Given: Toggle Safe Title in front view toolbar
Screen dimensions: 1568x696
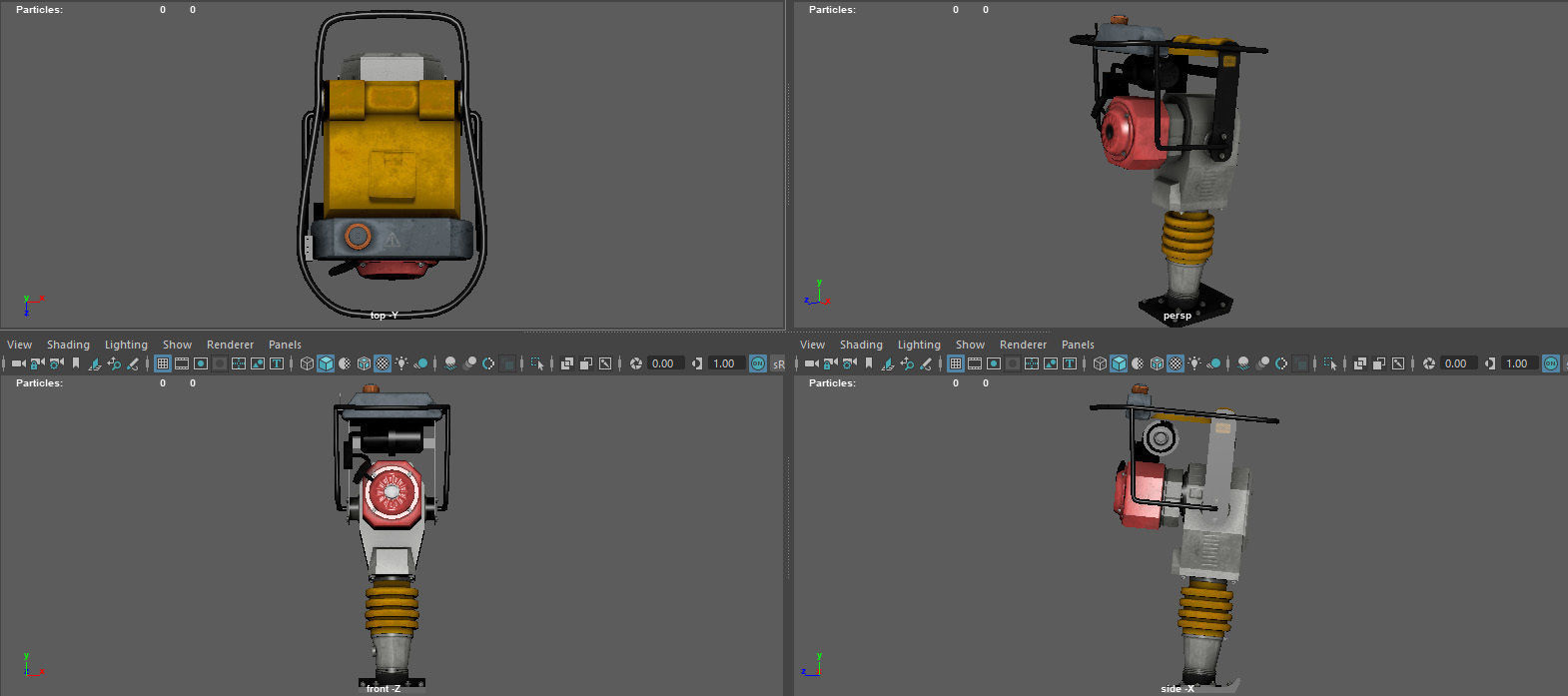Looking at the screenshot, I should tap(277, 363).
